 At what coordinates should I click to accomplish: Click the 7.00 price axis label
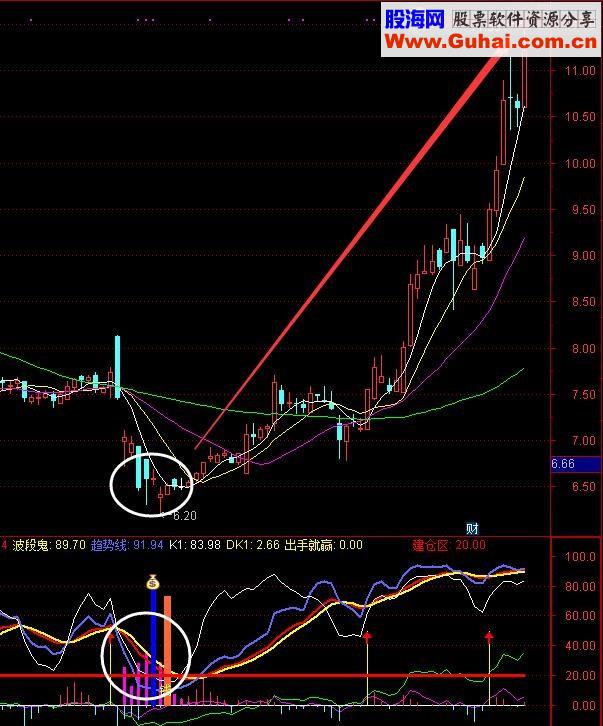(583, 441)
